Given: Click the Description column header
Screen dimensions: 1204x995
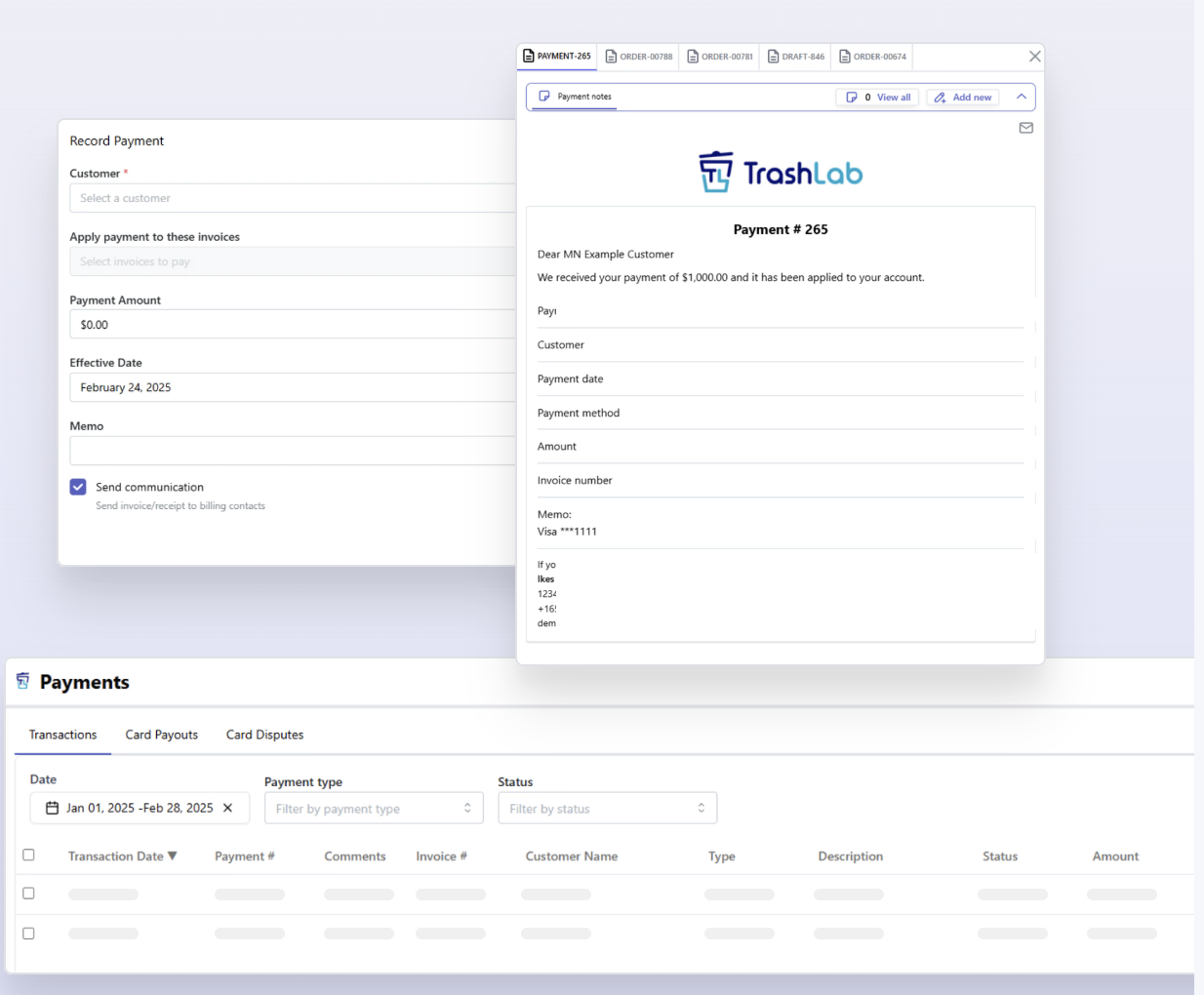Looking at the screenshot, I should 851,856.
